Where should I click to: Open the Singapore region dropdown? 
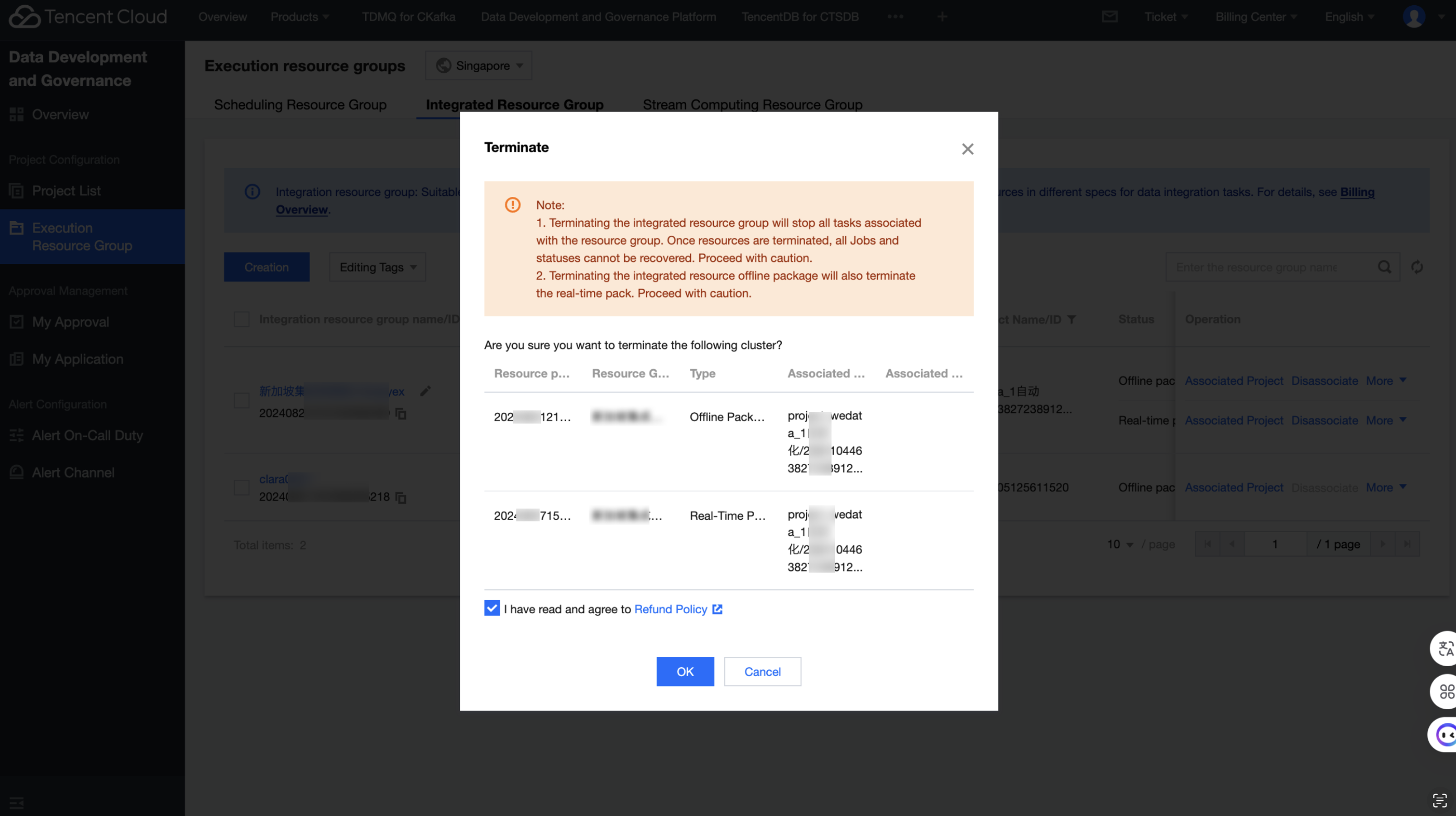(x=479, y=65)
